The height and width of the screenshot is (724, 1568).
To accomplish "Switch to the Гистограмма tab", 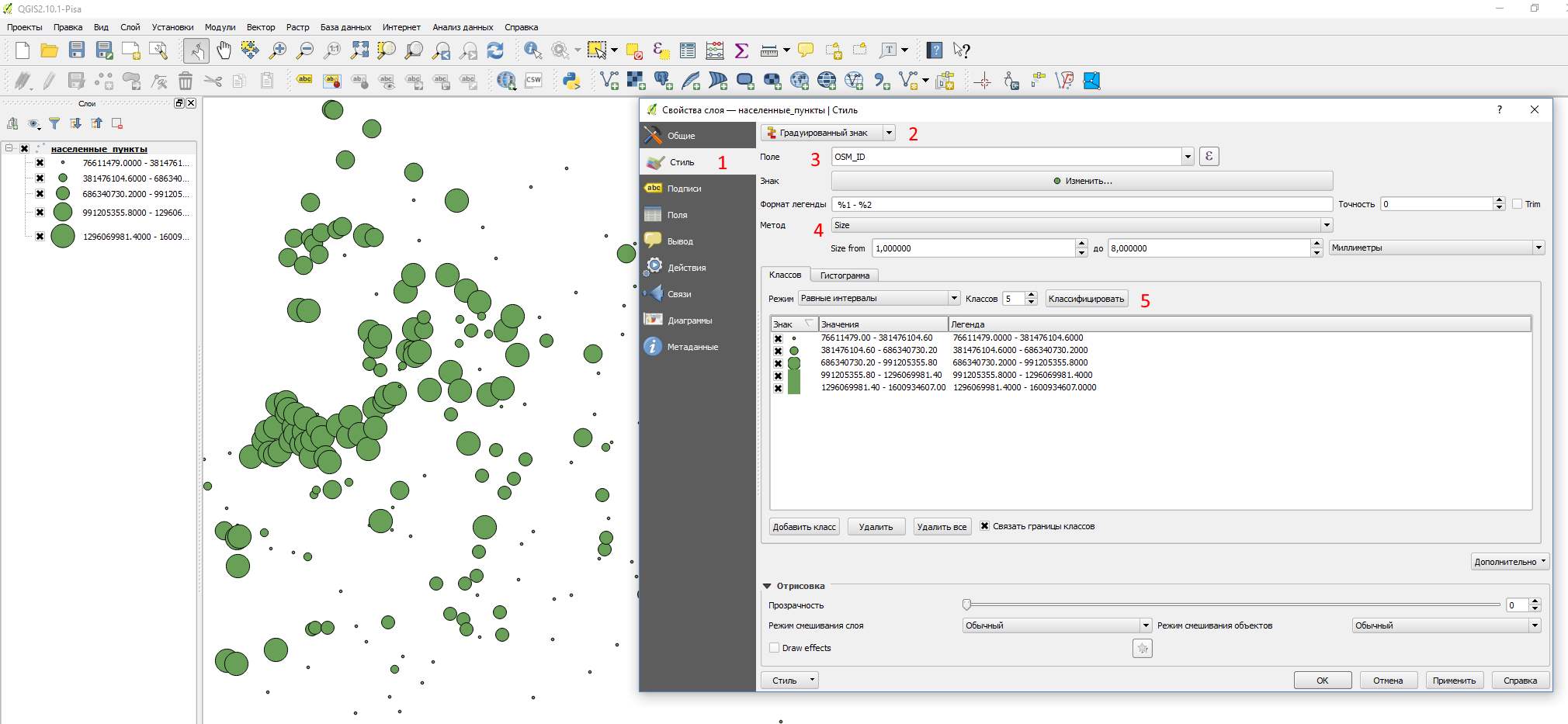I will pos(845,275).
